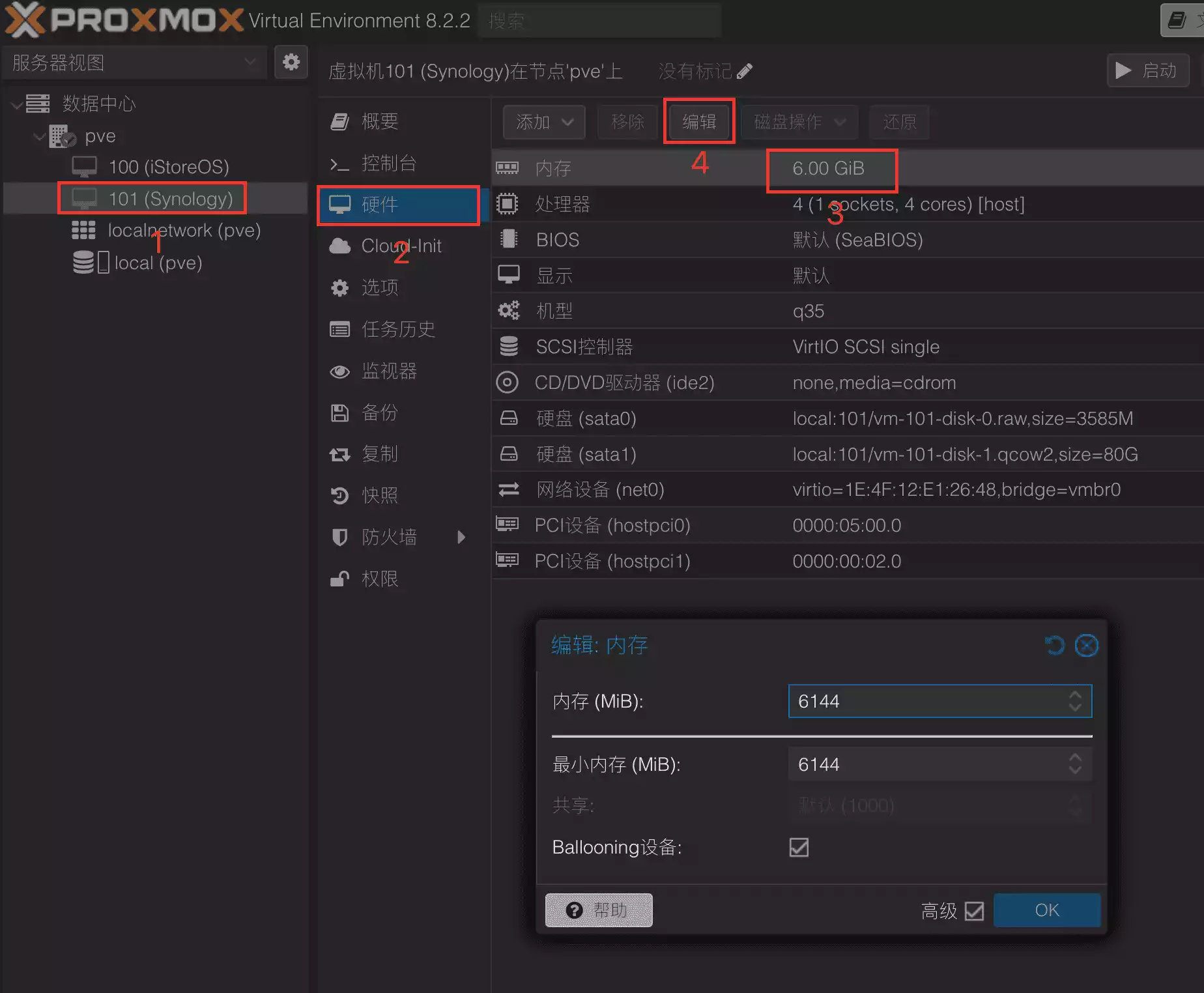Click the 启动 start button
This screenshot has height=993, width=1204.
1147,70
